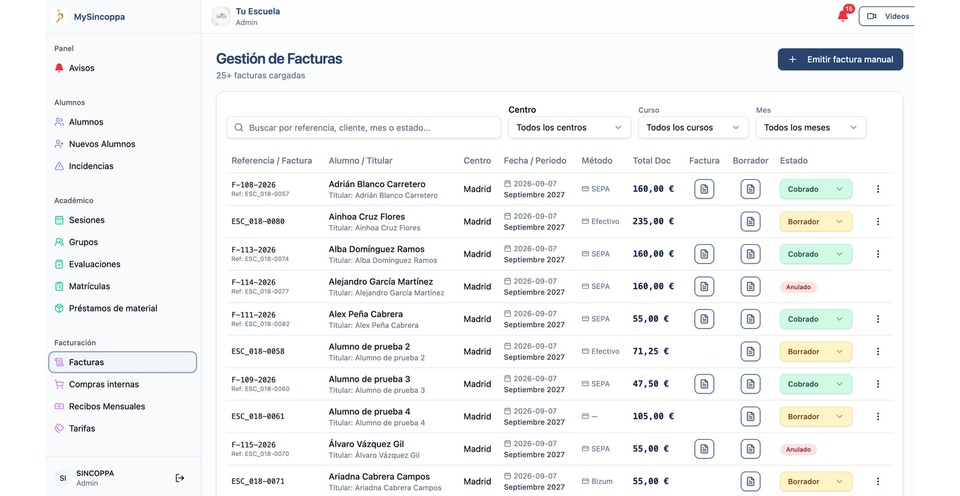Screen dimensions: 960x496
Task: Open invoice document for F-113-2026
Action: tap(704, 254)
